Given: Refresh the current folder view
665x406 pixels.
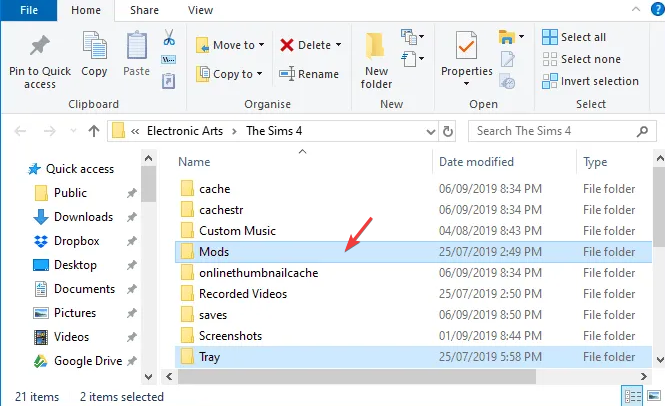Looking at the screenshot, I should [x=448, y=132].
